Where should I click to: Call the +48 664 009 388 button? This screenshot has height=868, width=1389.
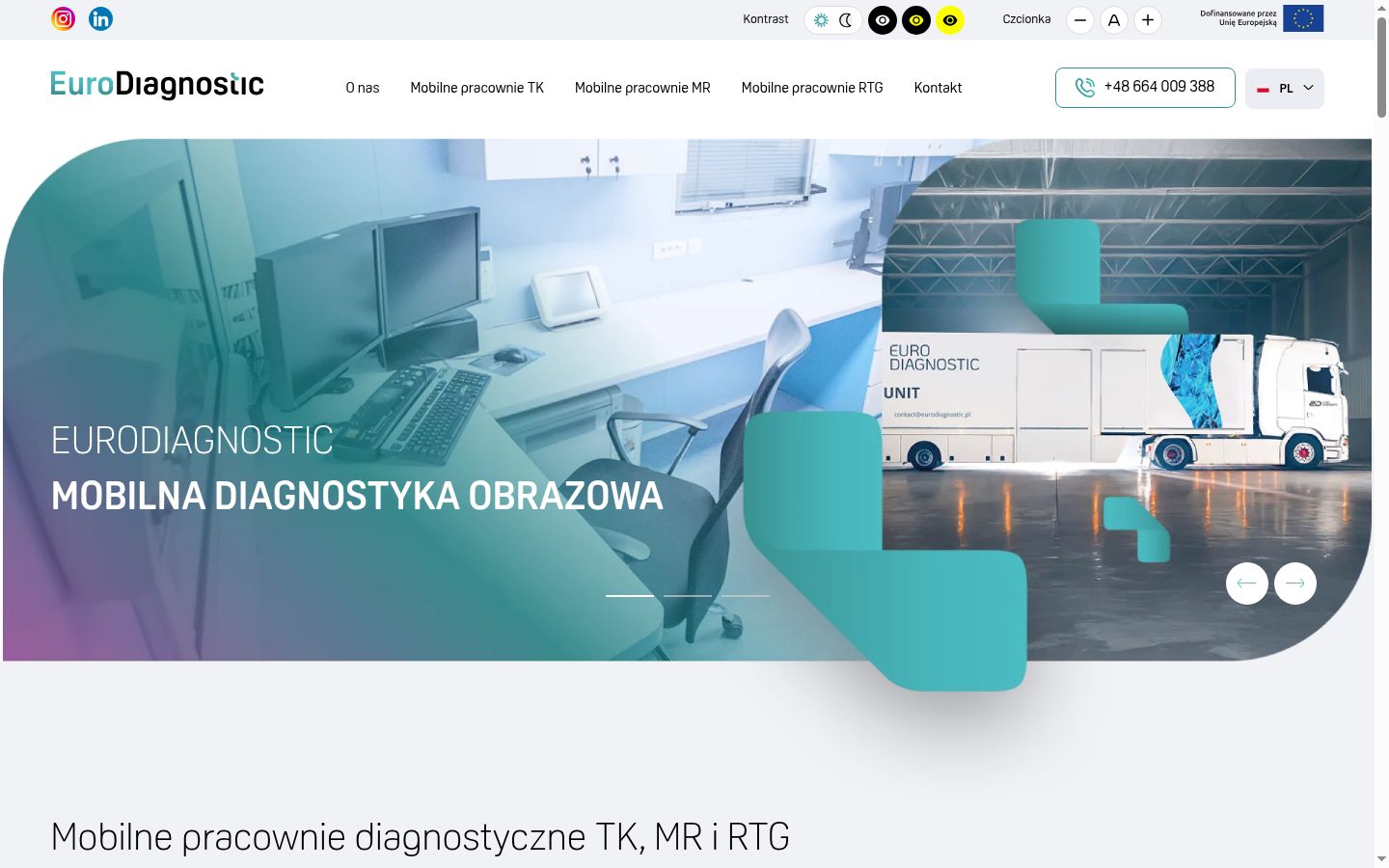(x=1145, y=88)
